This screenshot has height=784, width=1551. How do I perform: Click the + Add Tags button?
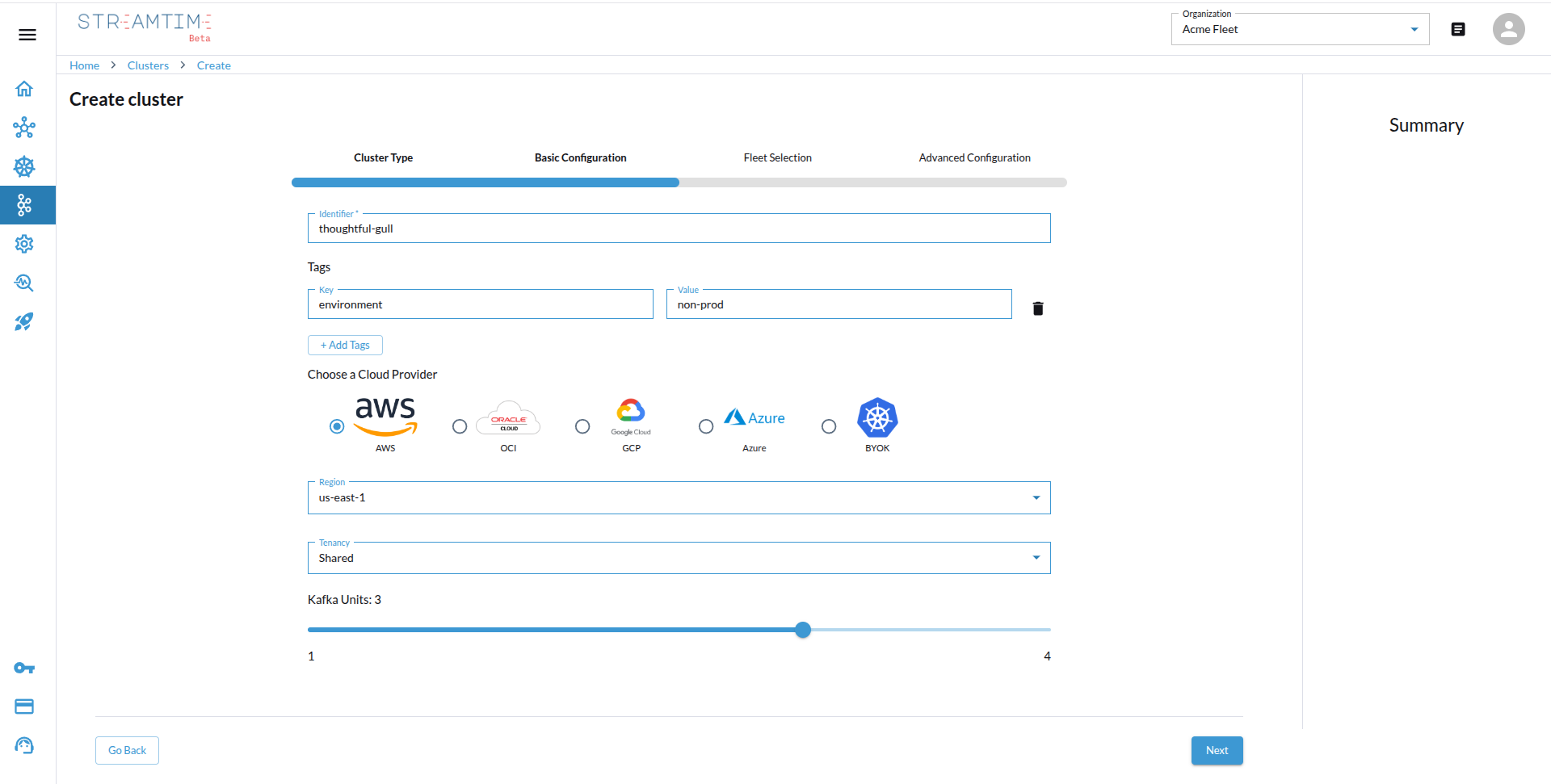[x=345, y=345]
